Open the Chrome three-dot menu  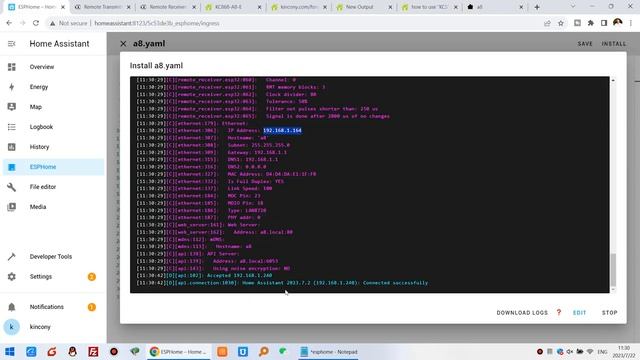tap(631, 23)
